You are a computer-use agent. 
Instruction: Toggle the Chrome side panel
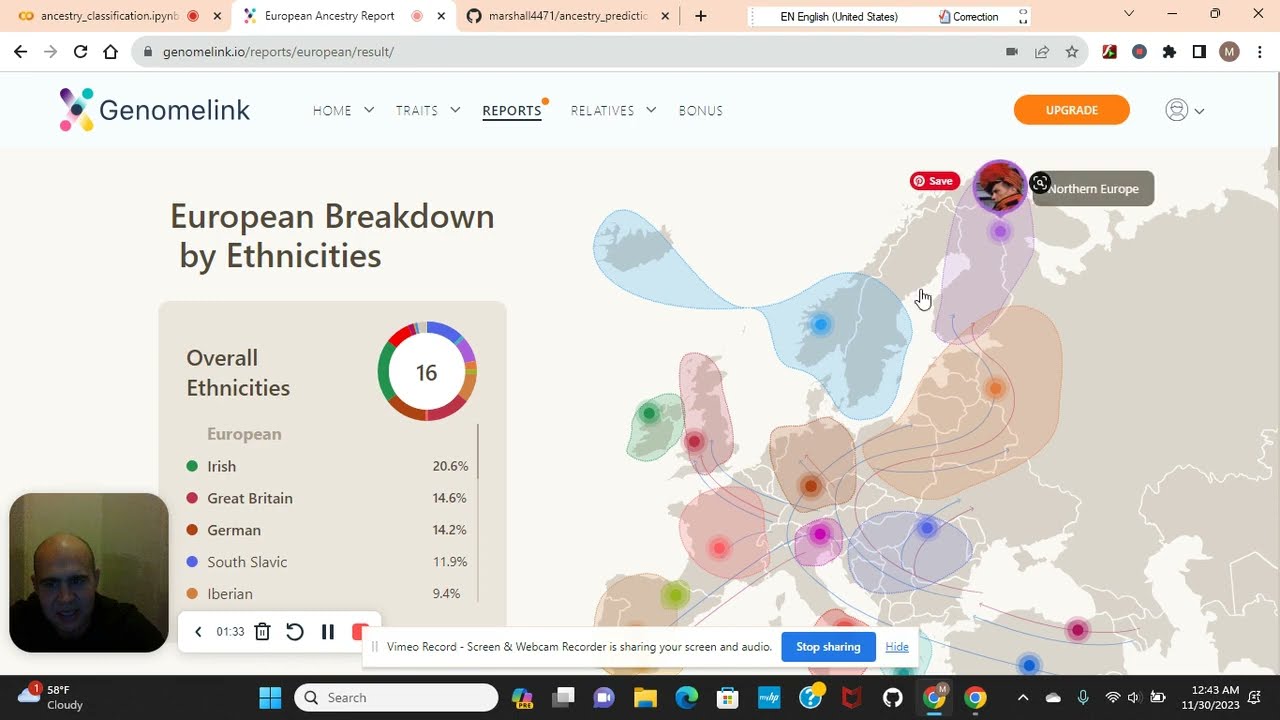pyautogui.click(x=1199, y=51)
